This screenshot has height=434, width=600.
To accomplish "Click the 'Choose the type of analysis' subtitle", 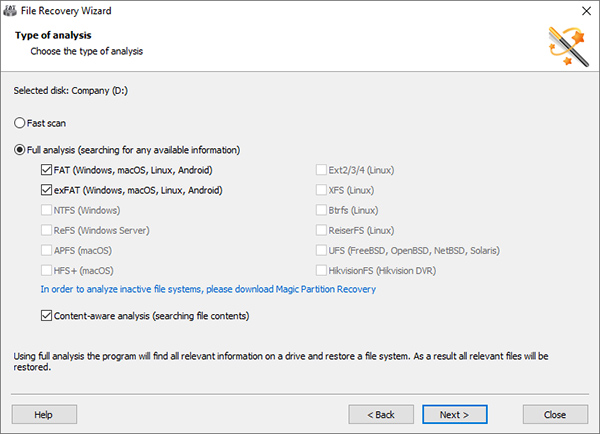I will click(86, 51).
